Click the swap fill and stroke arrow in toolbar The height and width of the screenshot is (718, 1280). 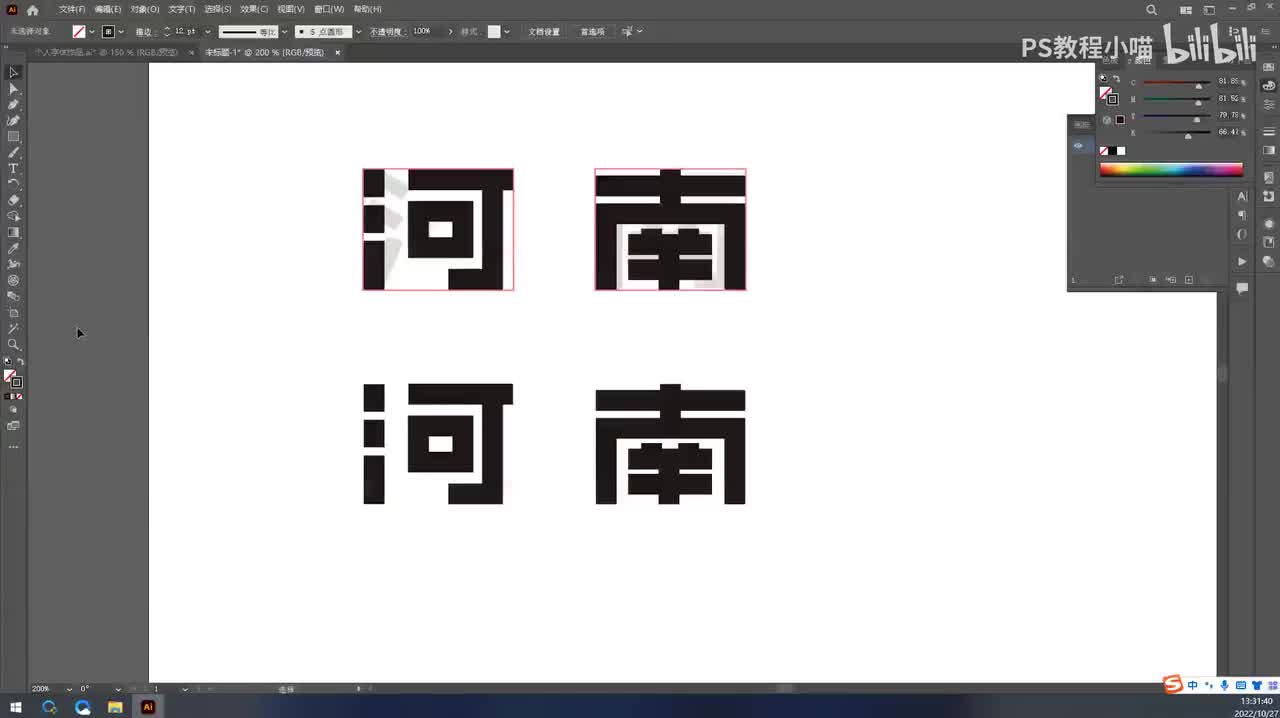[20, 362]
